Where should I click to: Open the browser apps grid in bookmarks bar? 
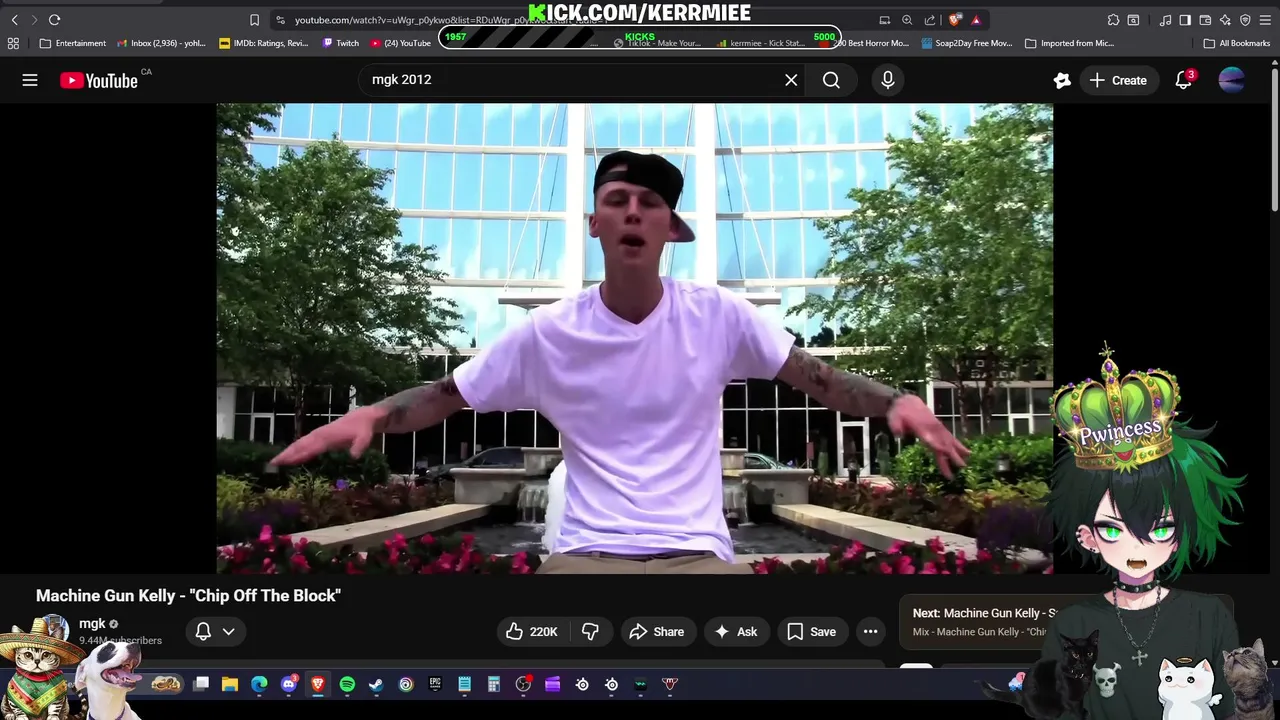point(13,43)
